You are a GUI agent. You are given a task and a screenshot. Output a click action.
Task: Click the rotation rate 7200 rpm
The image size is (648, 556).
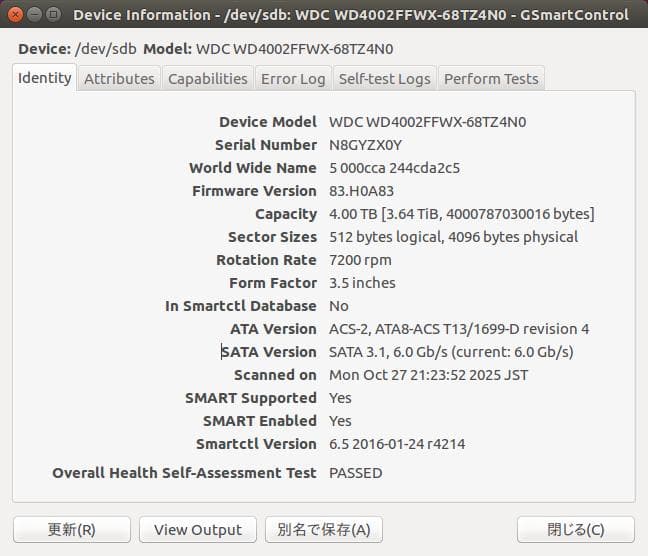coord(360,260)
